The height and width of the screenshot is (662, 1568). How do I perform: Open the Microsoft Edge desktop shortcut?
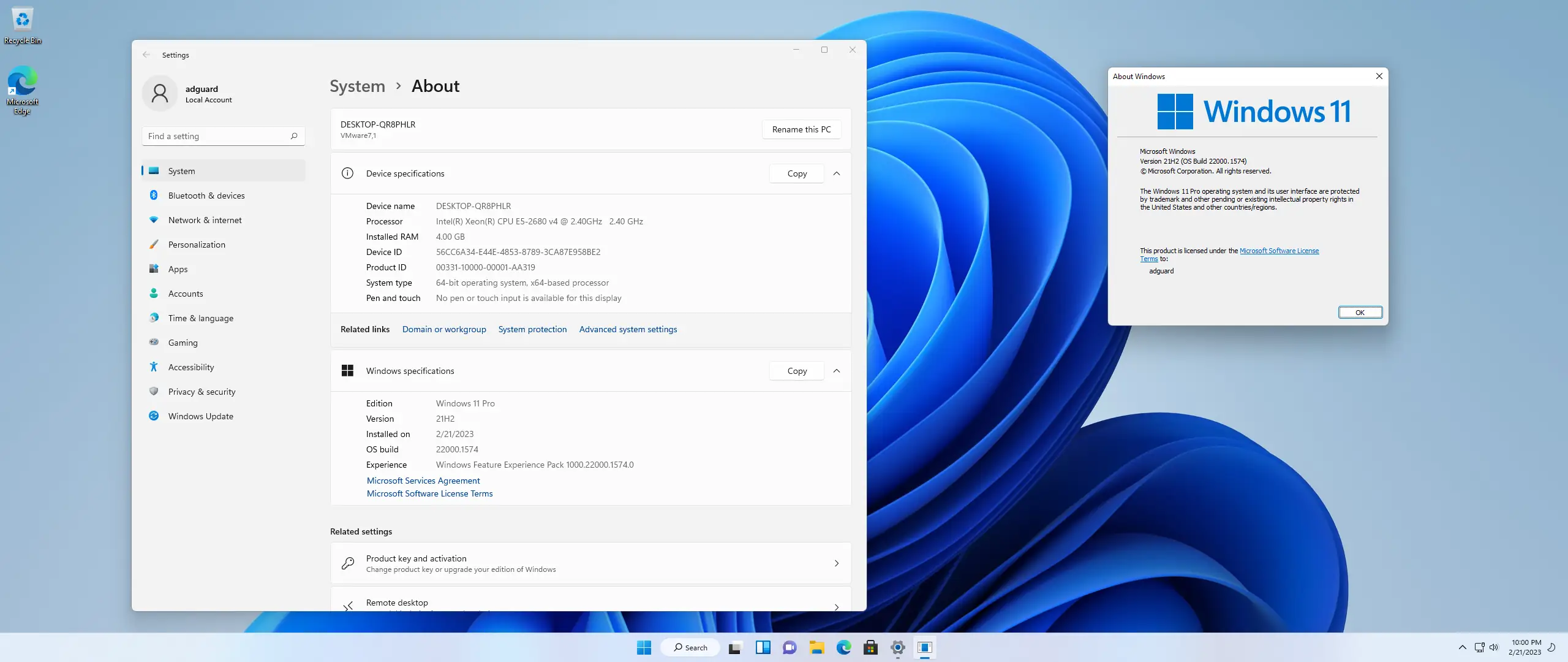(22, 90)
